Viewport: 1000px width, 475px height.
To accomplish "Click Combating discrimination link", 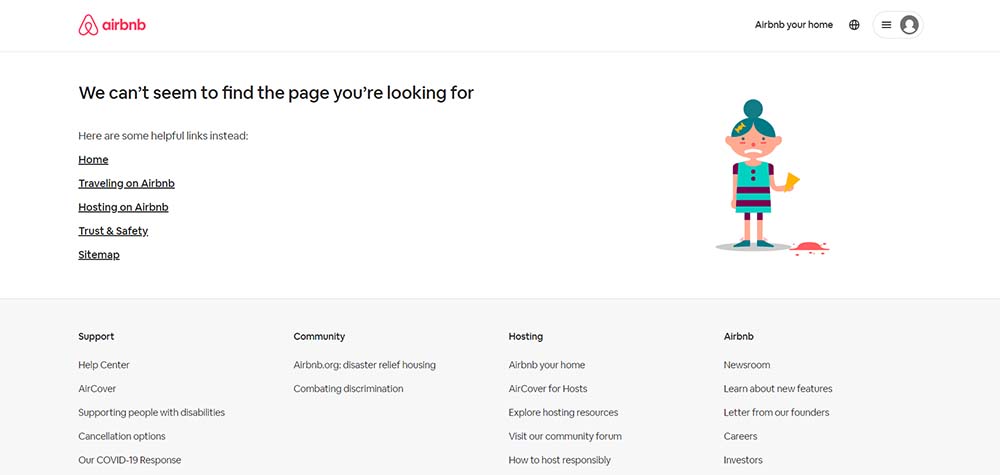I will pyautogui.click(x=348, y=388).
